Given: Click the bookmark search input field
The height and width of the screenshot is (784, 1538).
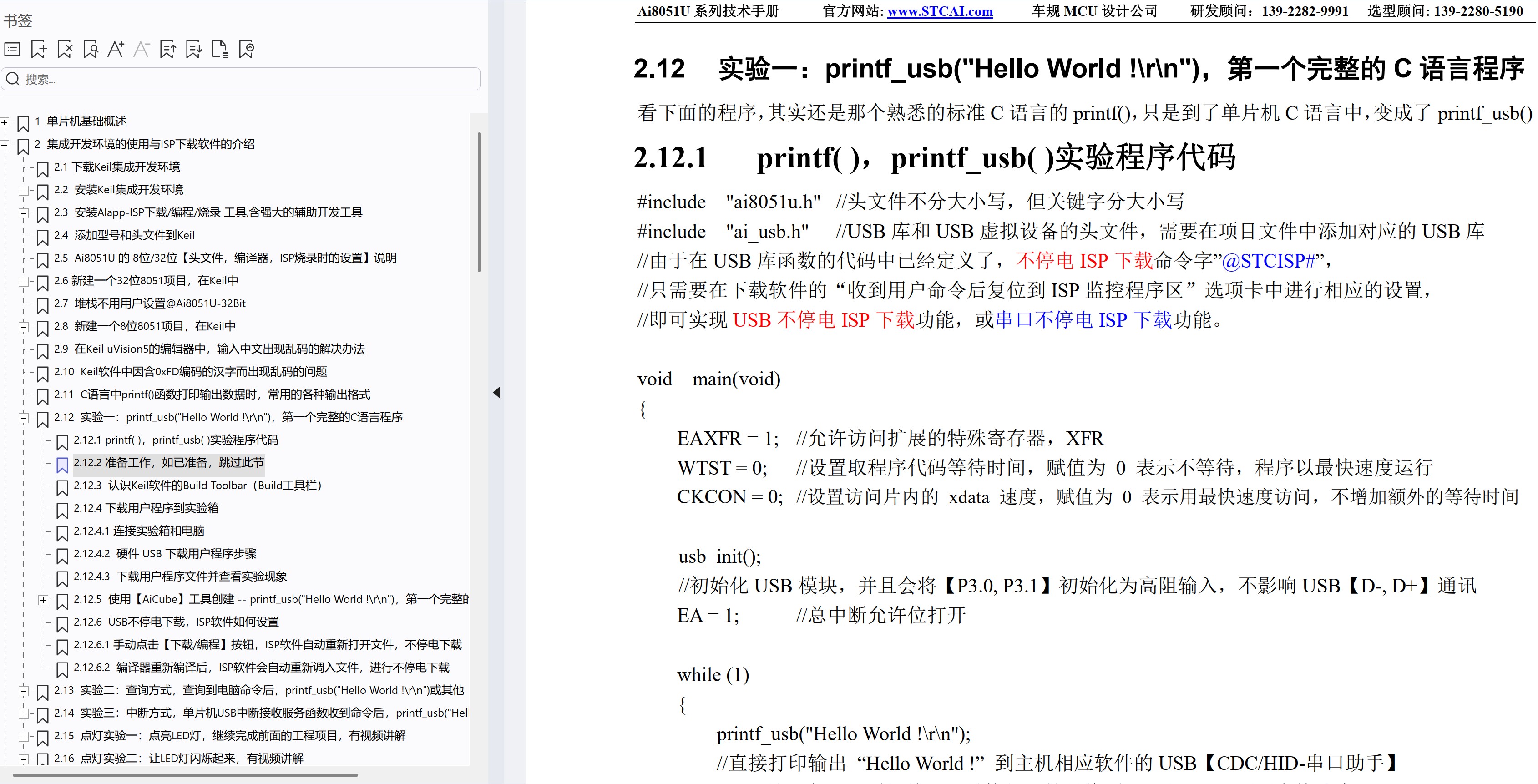Looking at the screenshot, I should coord(241,79).
